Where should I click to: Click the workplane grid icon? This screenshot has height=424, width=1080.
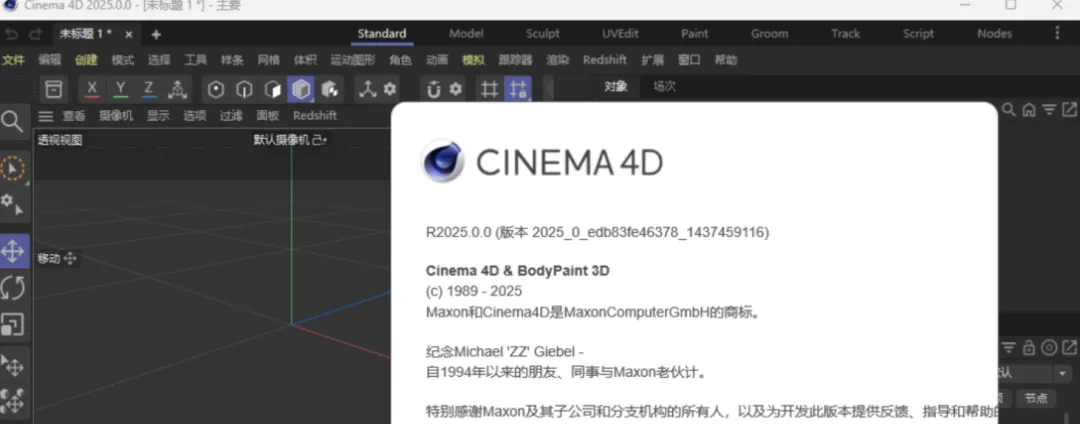[489, 89]
